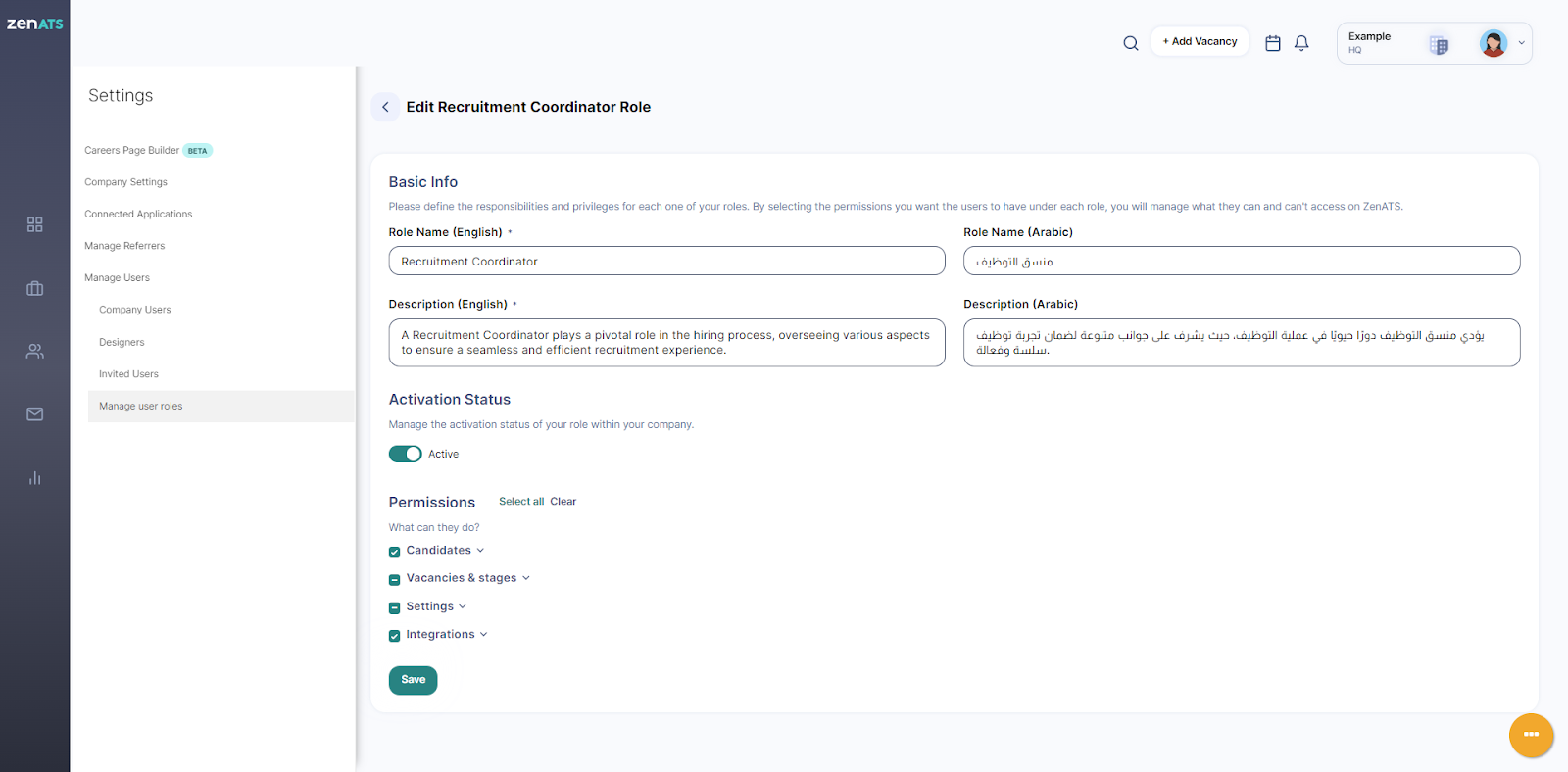Open the calendar icon in header

click(x=1273, y=43)
